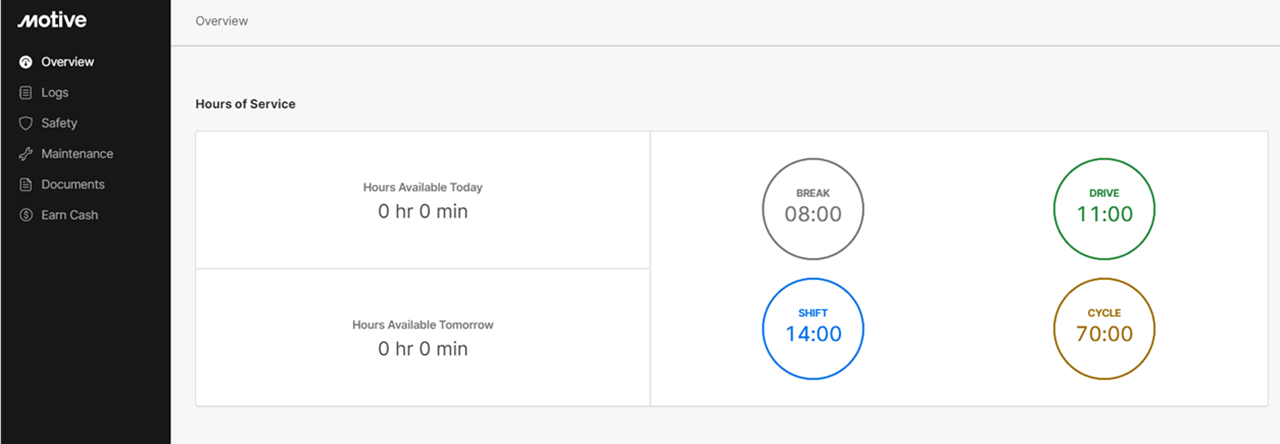Select the gray Break timer circle

tap(813, 209)
